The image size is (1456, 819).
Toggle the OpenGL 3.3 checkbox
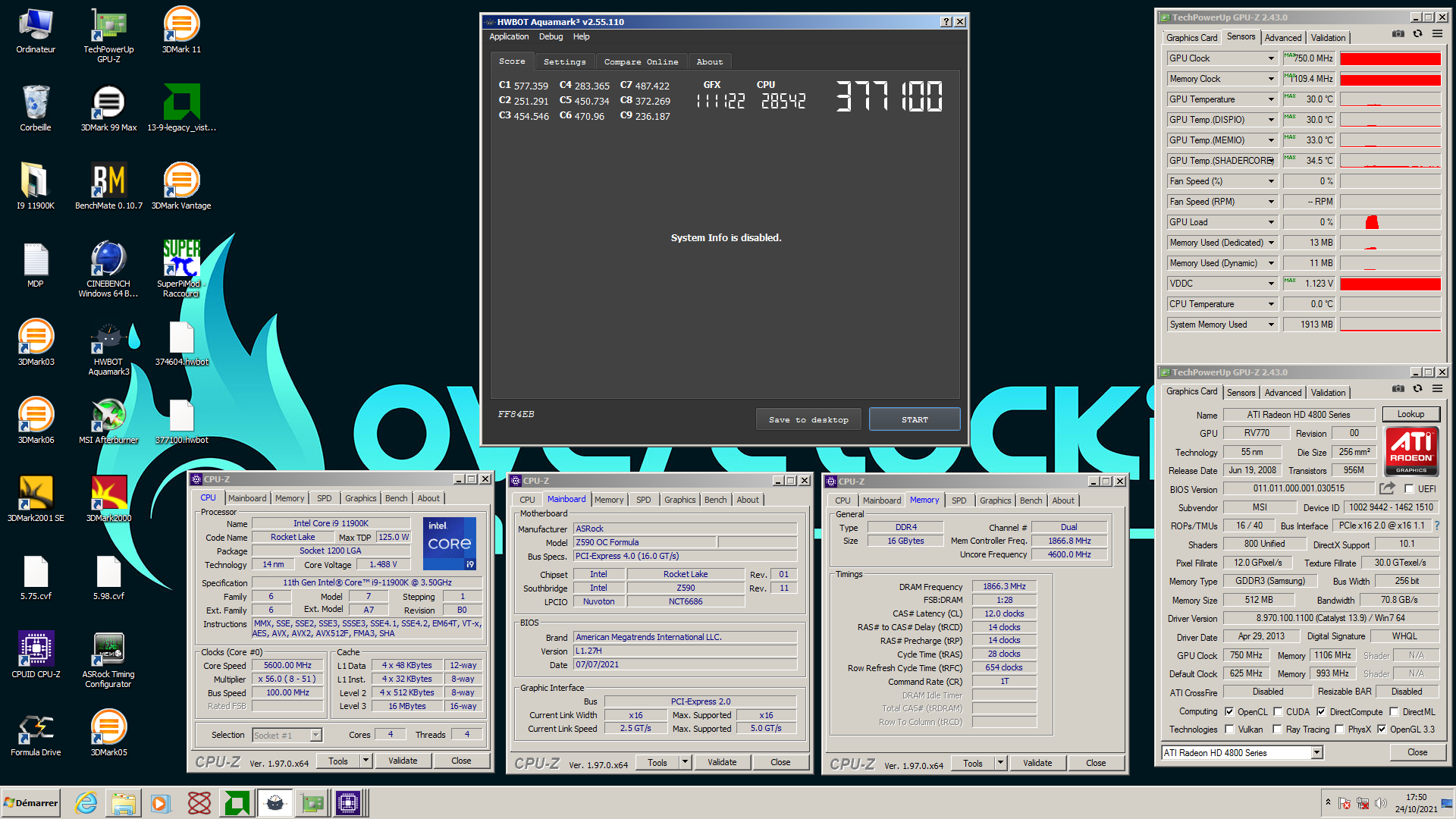point(1382,730)
